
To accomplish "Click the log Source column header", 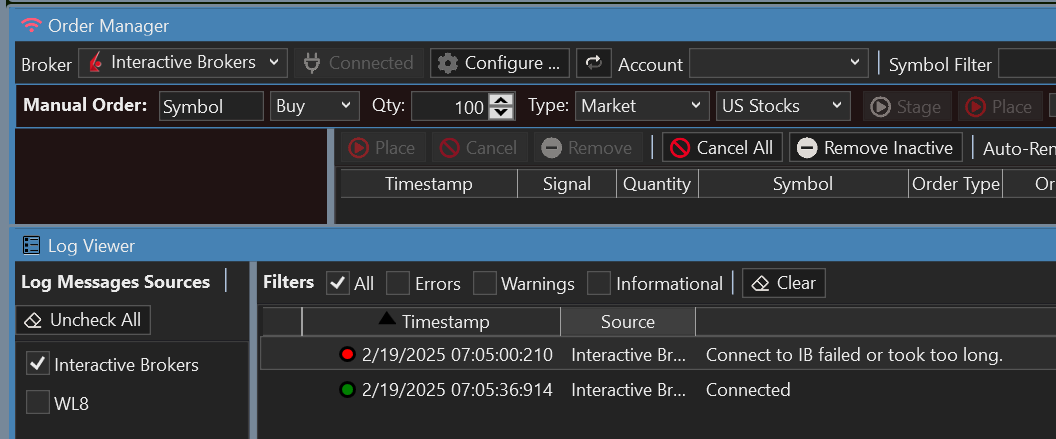I will tap(628, 322).
